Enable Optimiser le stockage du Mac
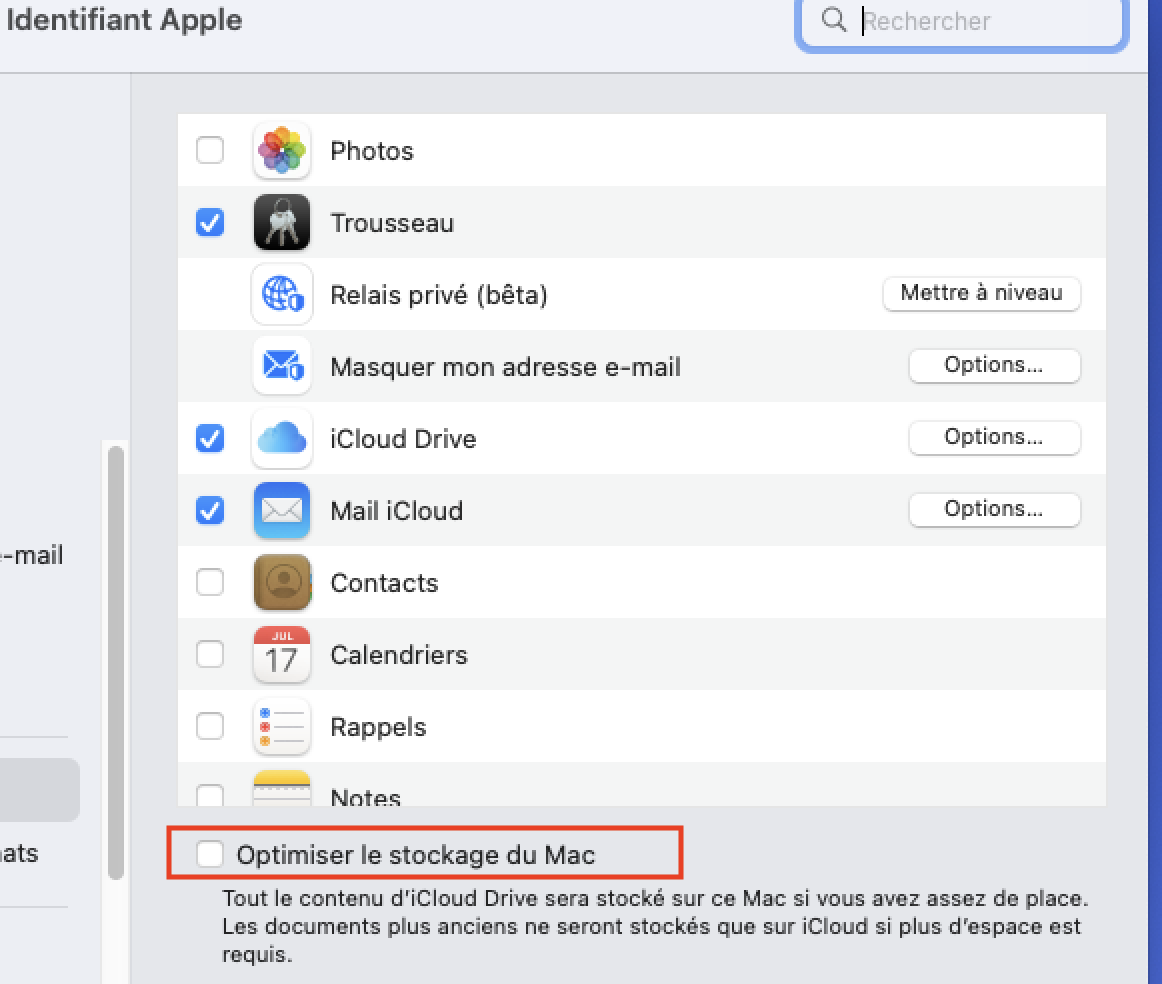The height and width of the screenshot is (984, 1162). (210, 854)
